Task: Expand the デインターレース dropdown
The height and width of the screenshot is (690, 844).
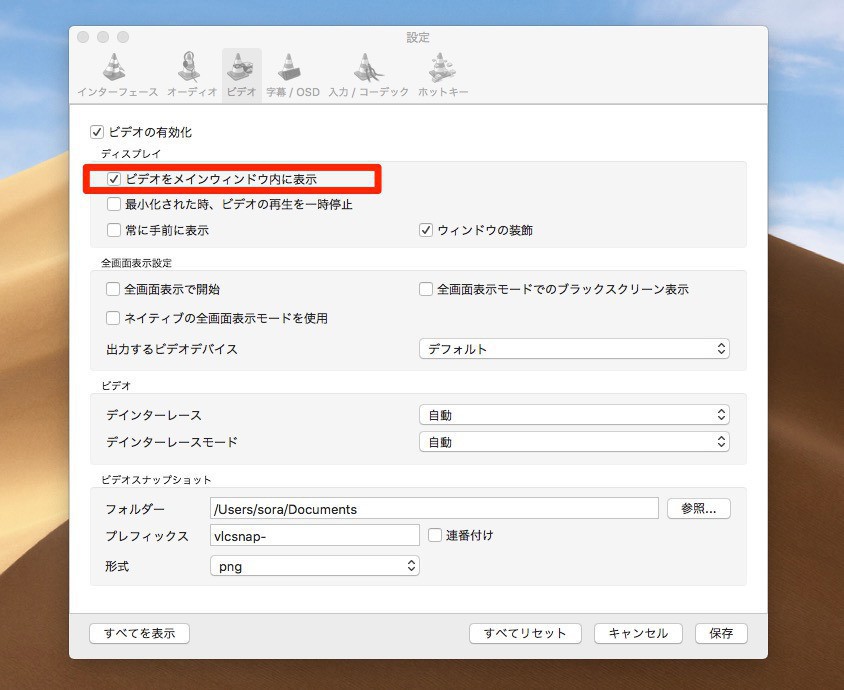Action: coord(573,414)
